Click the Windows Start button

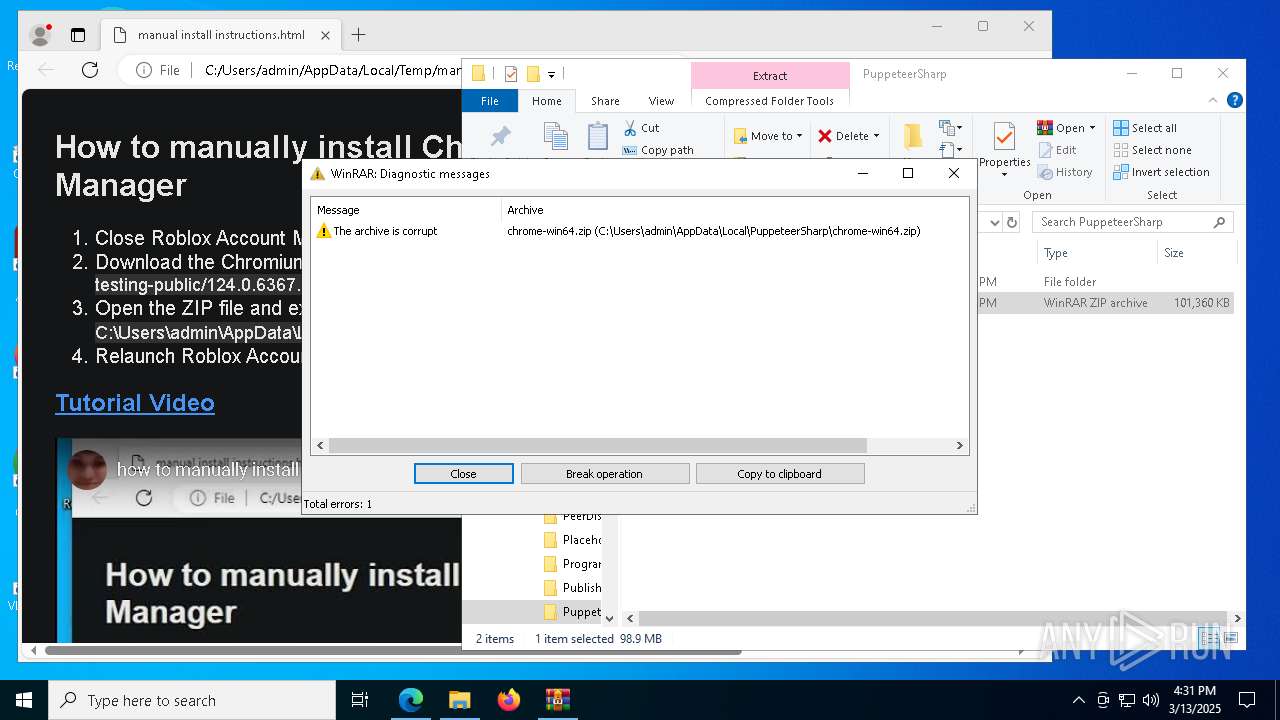pos(24,700)
